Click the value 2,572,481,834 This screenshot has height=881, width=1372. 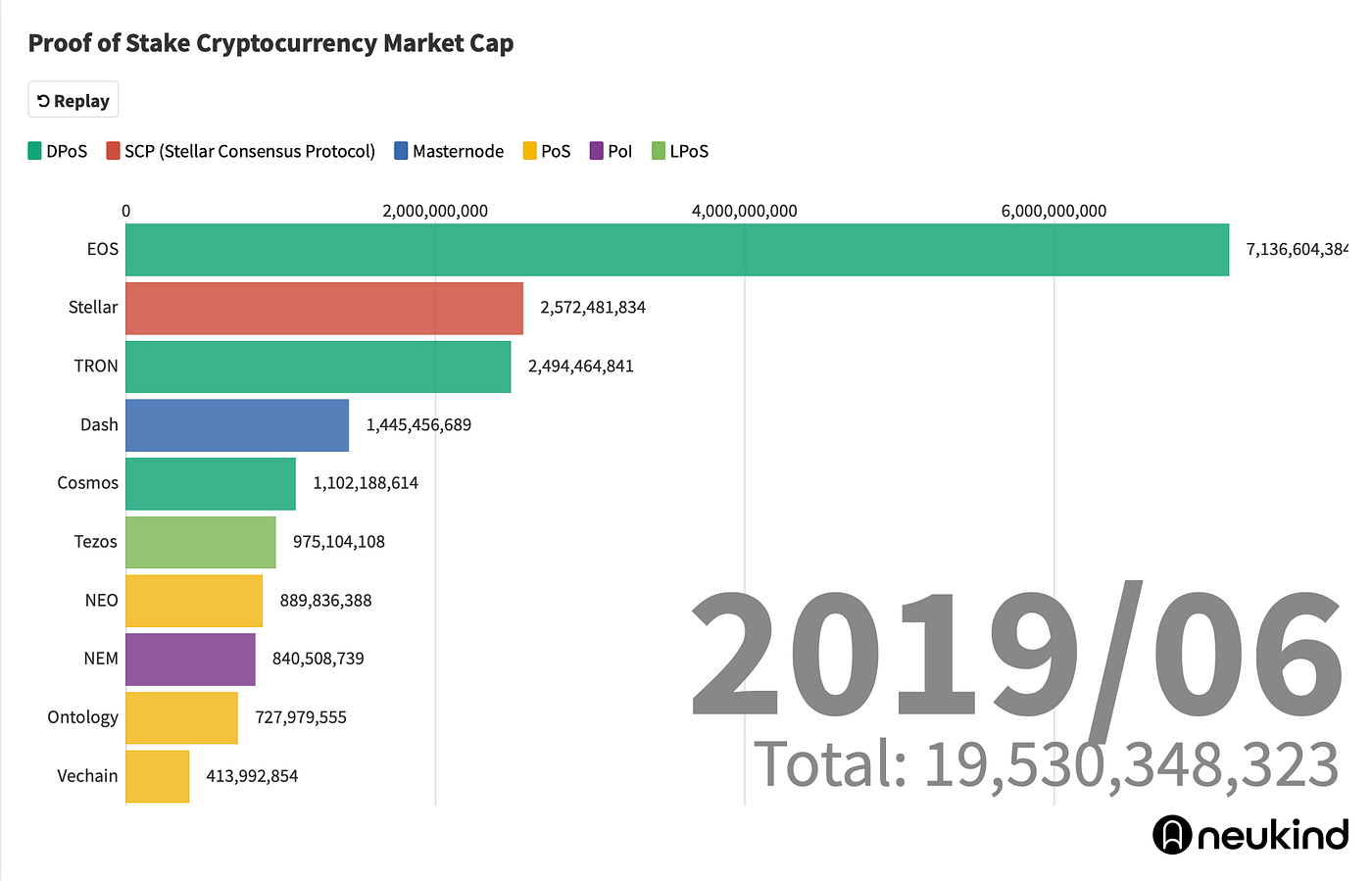(x=593, y=308)
